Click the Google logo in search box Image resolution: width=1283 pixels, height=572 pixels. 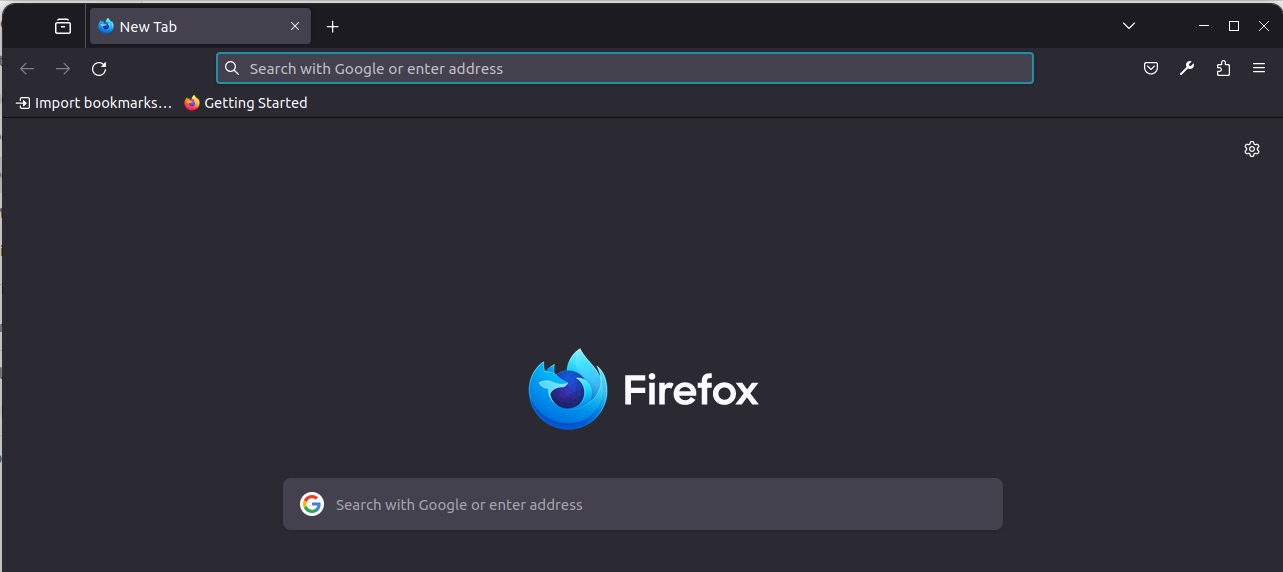tap(312, 504)
